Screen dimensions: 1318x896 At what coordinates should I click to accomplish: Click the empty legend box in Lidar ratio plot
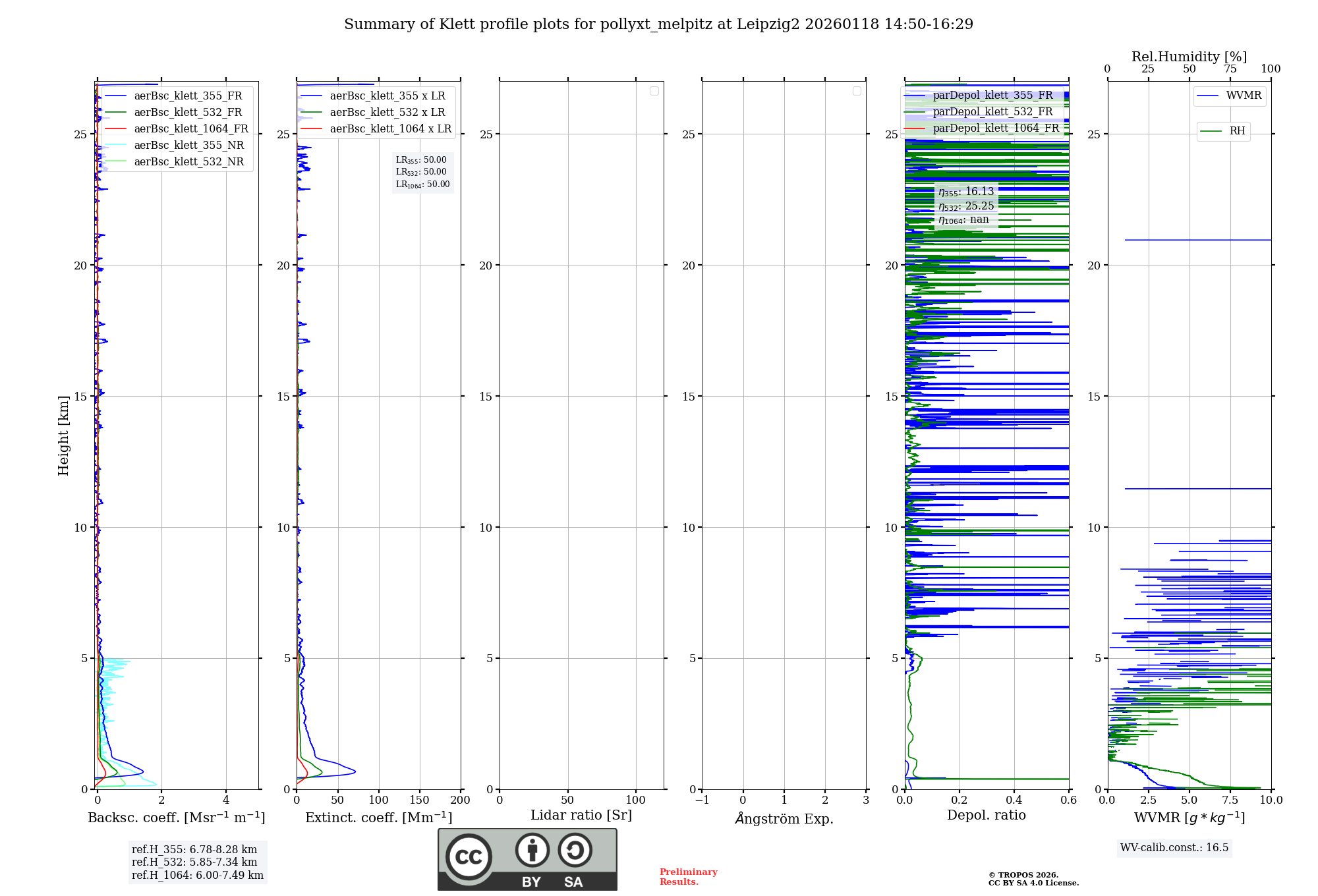pos(654,91)
